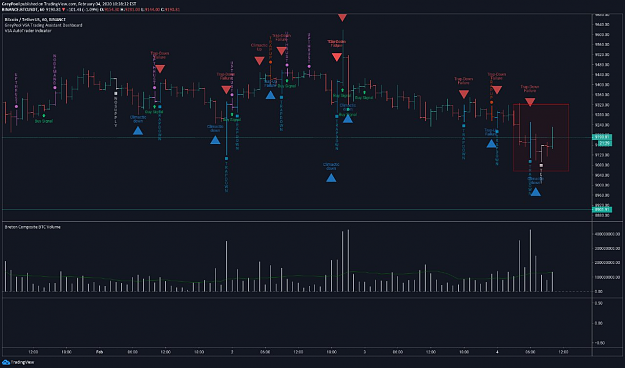Click the current price label 9190.81 on price axis
This screenshot has height=368, width=625.
(x=602, y=137)
